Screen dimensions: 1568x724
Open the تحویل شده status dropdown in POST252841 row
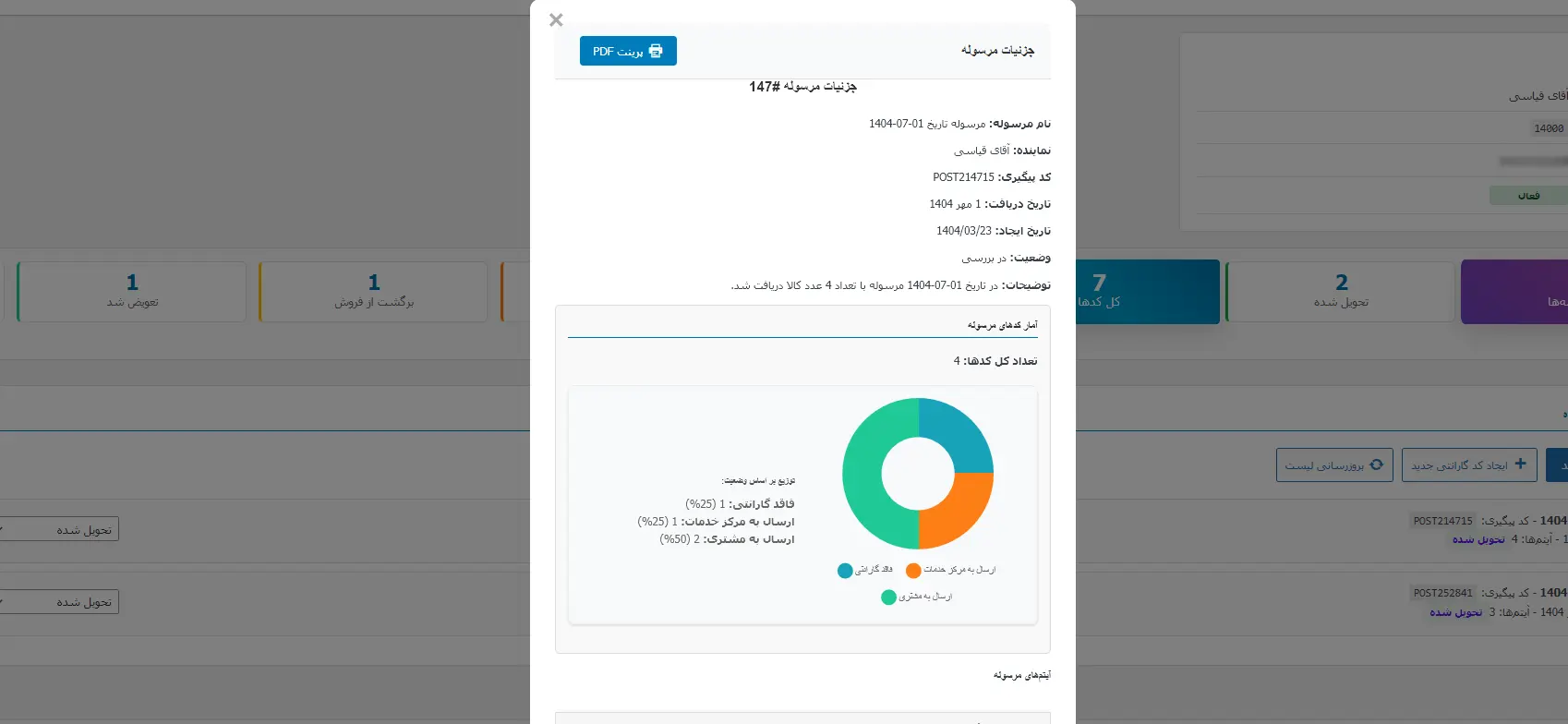pyautogui.click(x=60, y=602)
